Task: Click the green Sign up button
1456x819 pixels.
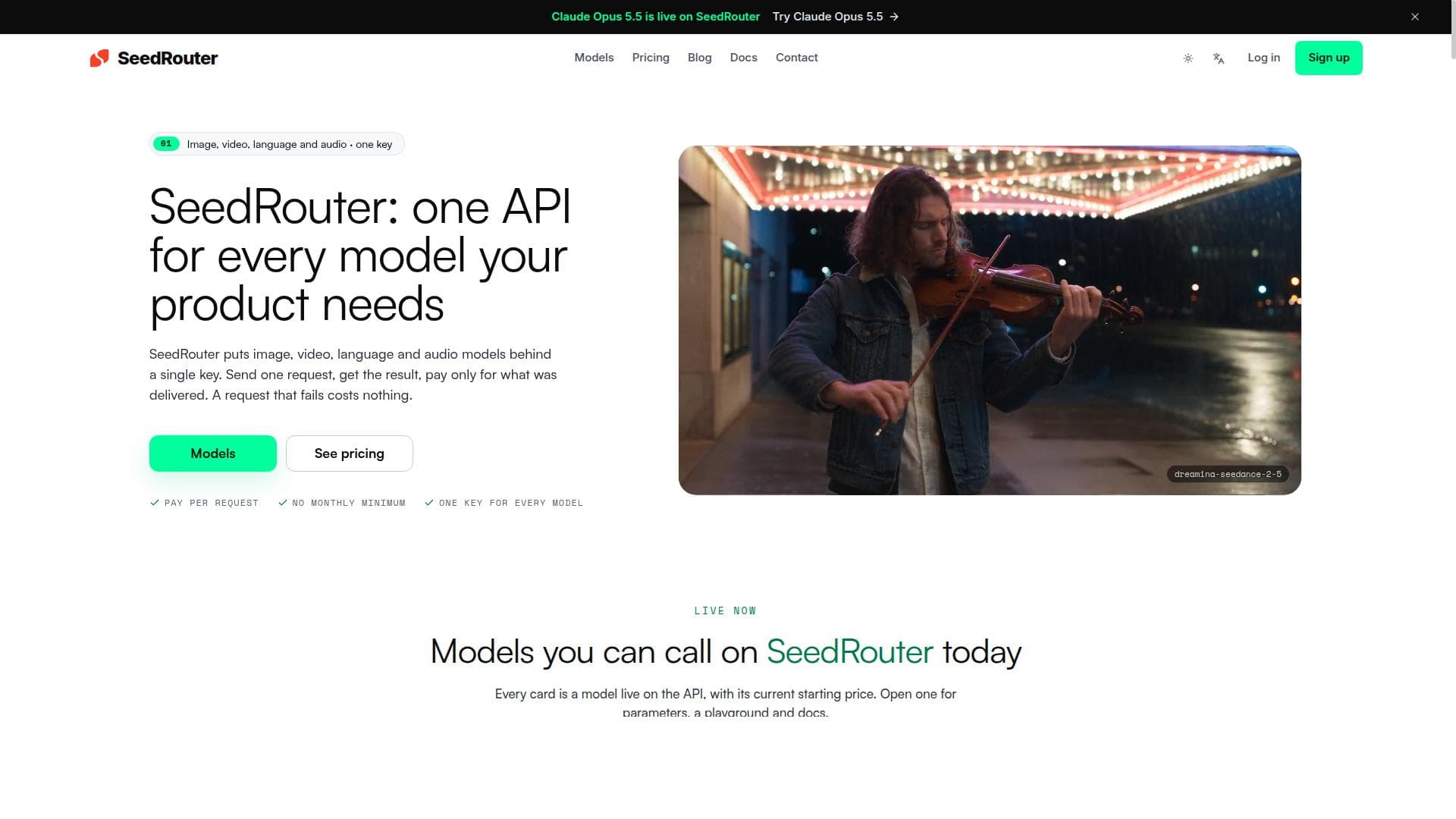Action: pyautogui.click(x=1329, y=58)
